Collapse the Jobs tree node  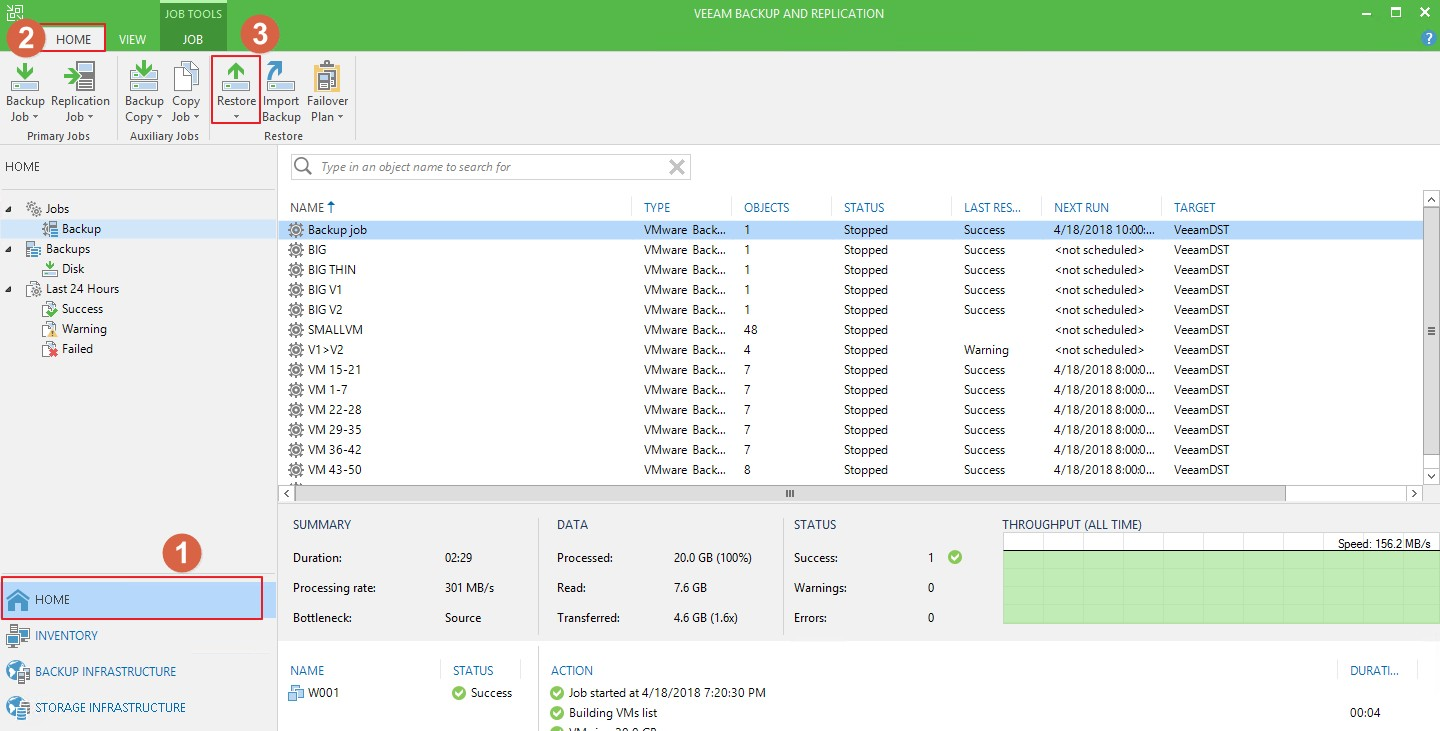pyautogui.click(x=10, y=209)
